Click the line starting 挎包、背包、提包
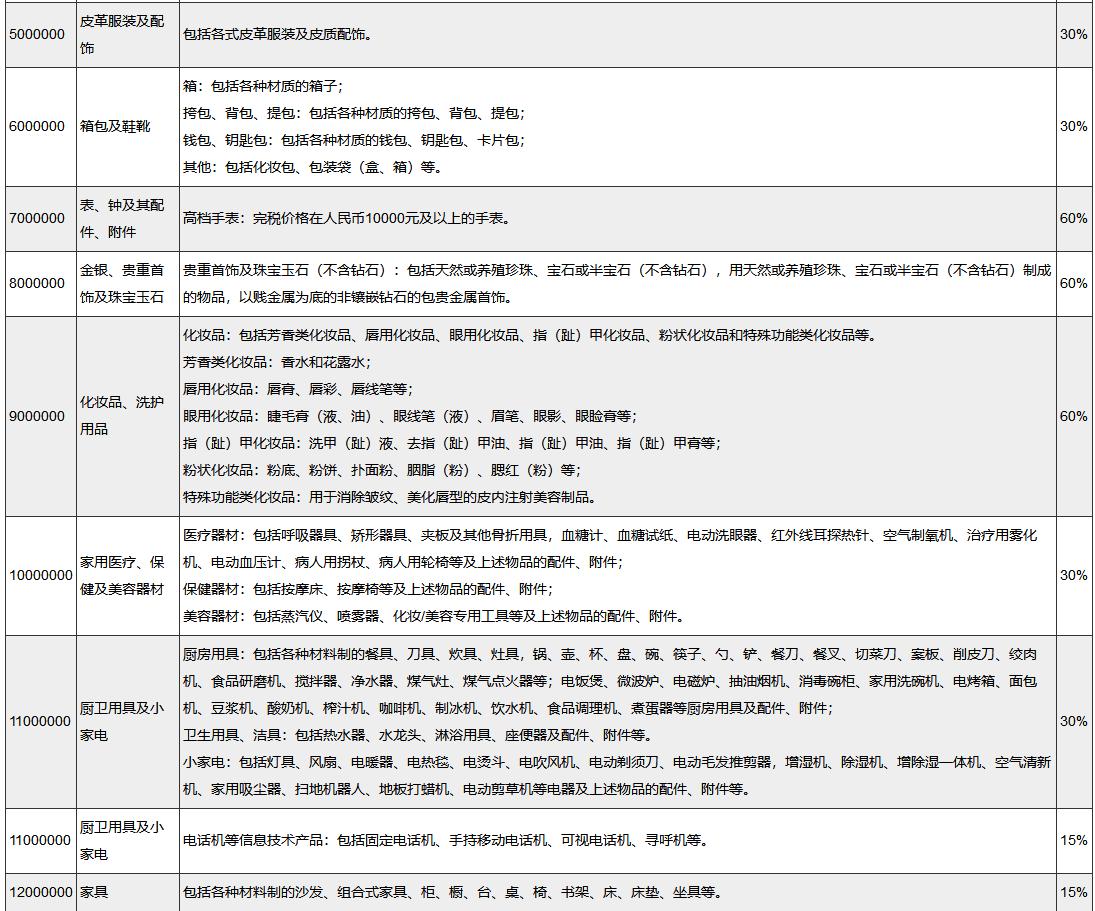This screenshot has width=1095, height=911. [354, 113]
